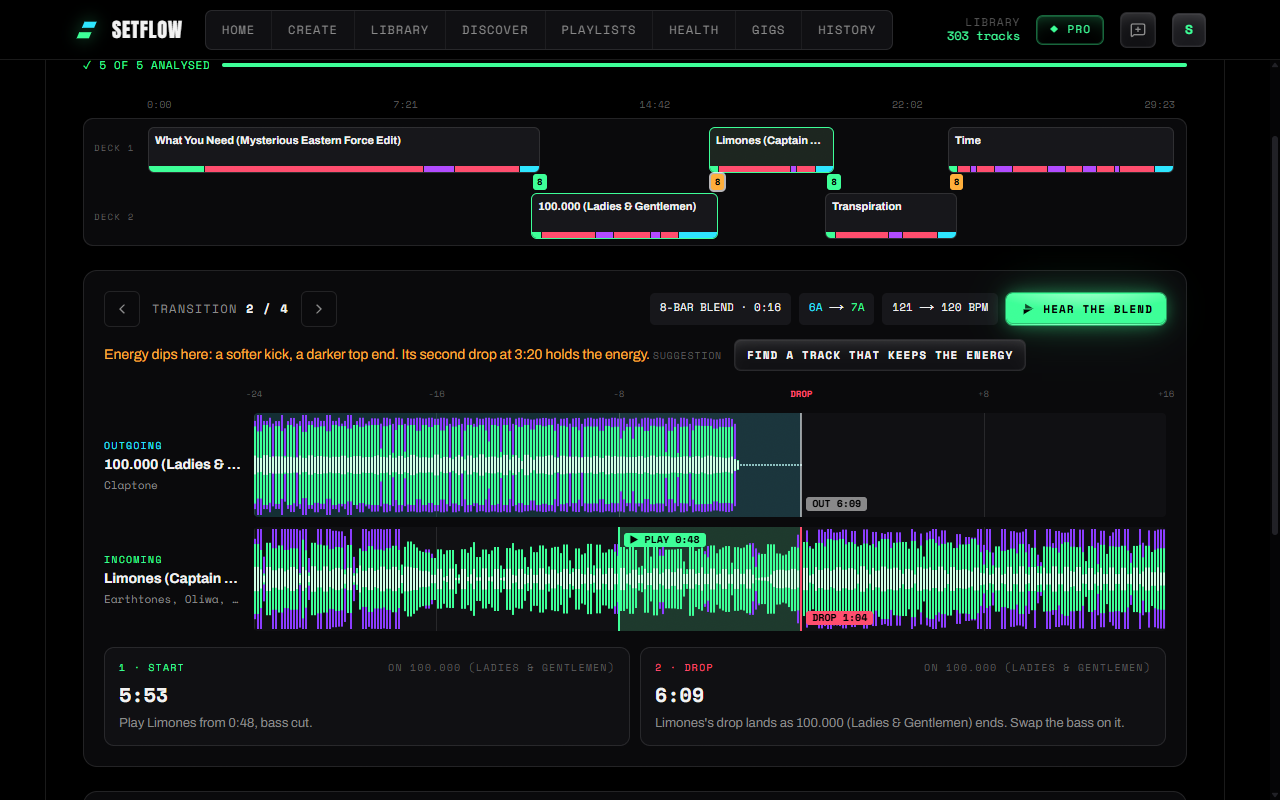The width and height of the screenshot is (1280, 800).
Task: Open the History nav item
Action: click(x=847, y=30)
